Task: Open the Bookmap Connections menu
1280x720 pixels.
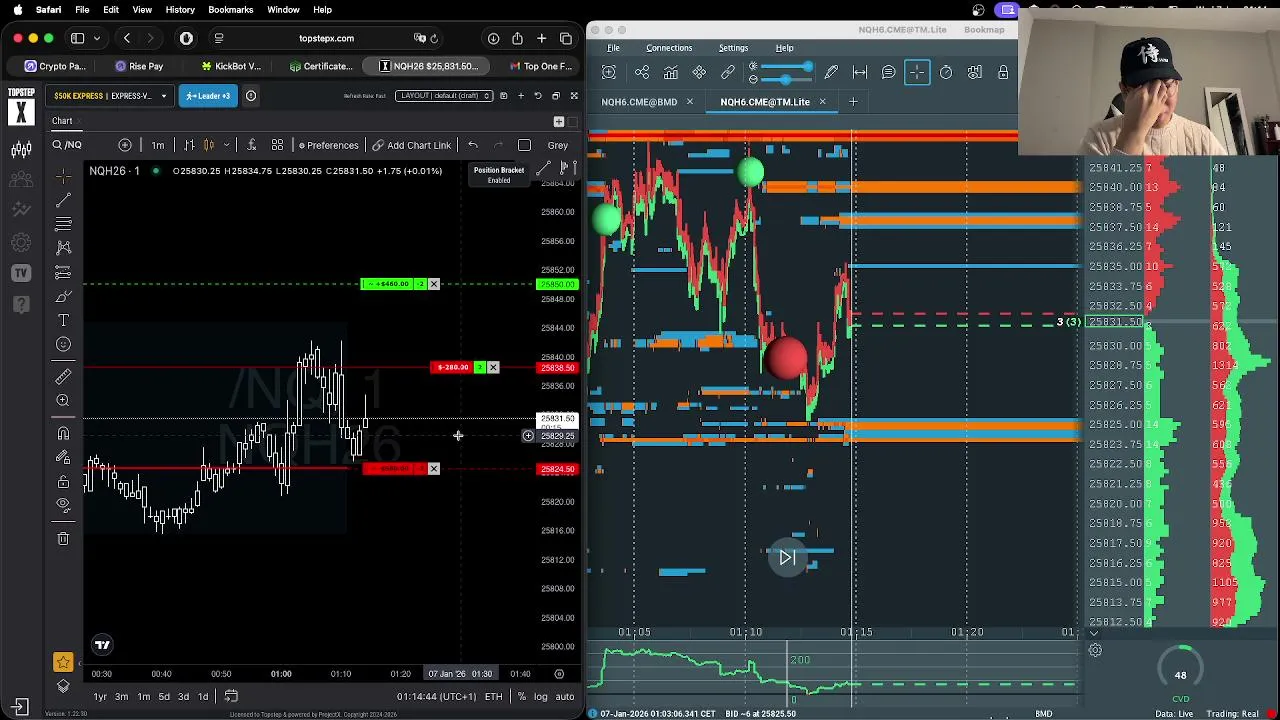Action: pos(669,48)
